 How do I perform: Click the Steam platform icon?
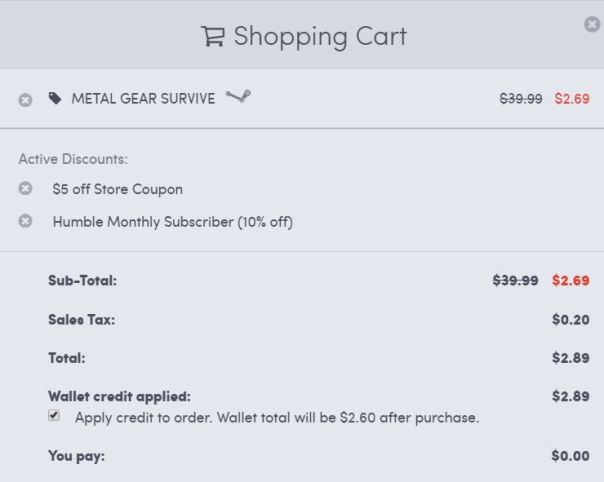[237, 97]
